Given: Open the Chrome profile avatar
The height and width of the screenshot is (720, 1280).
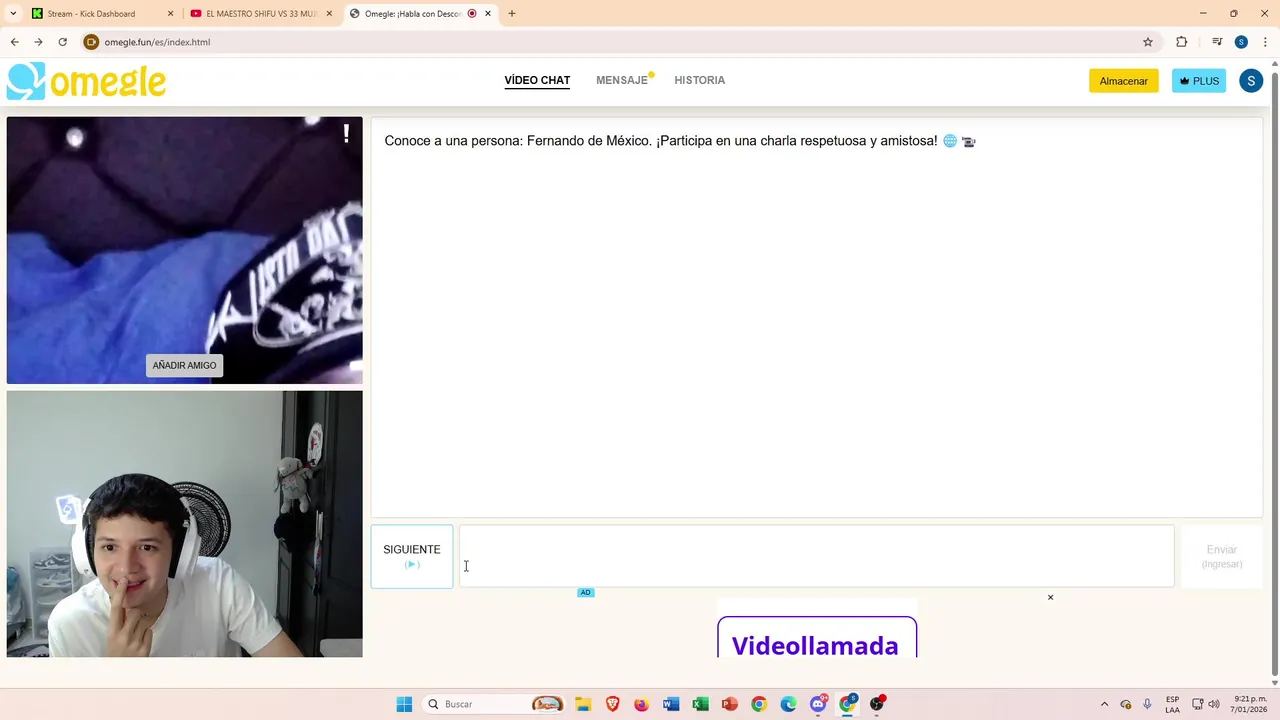Looking at the screenshot, I should click(x=1241, y=42).
